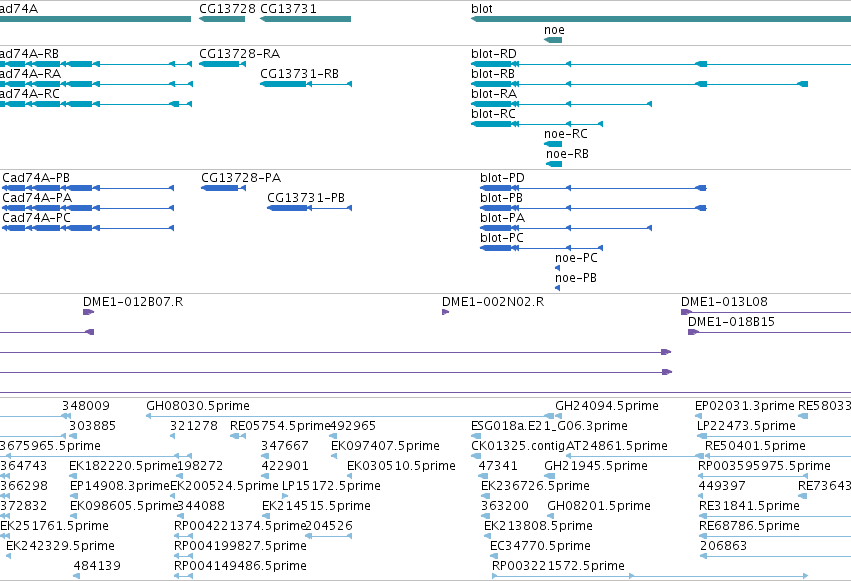Click the 303885 feature label
The height and width of the screenshot is (581, 851).
(x=92, y=426)
